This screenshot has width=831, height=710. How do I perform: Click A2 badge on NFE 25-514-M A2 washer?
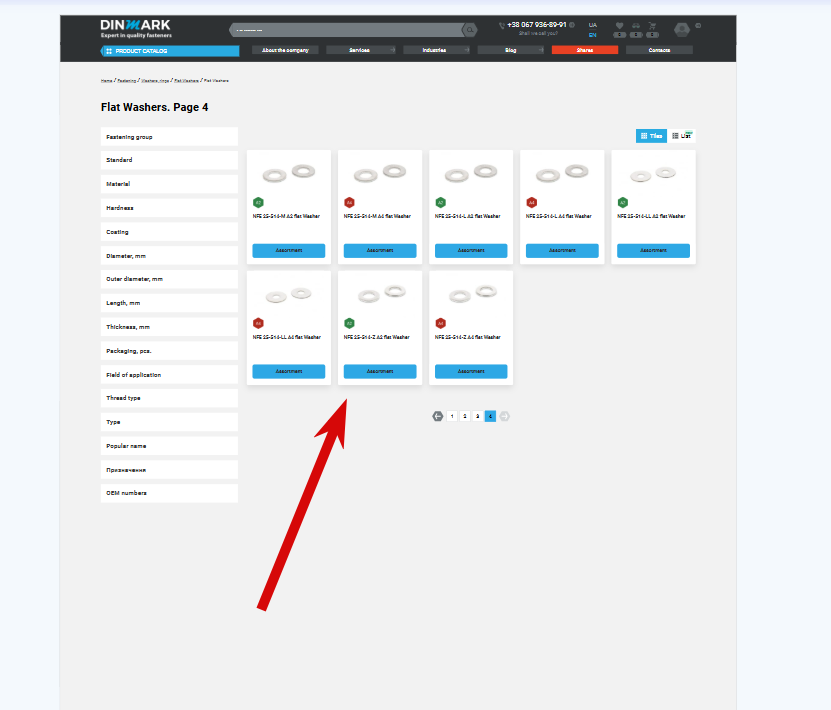[x=258, y=202]
